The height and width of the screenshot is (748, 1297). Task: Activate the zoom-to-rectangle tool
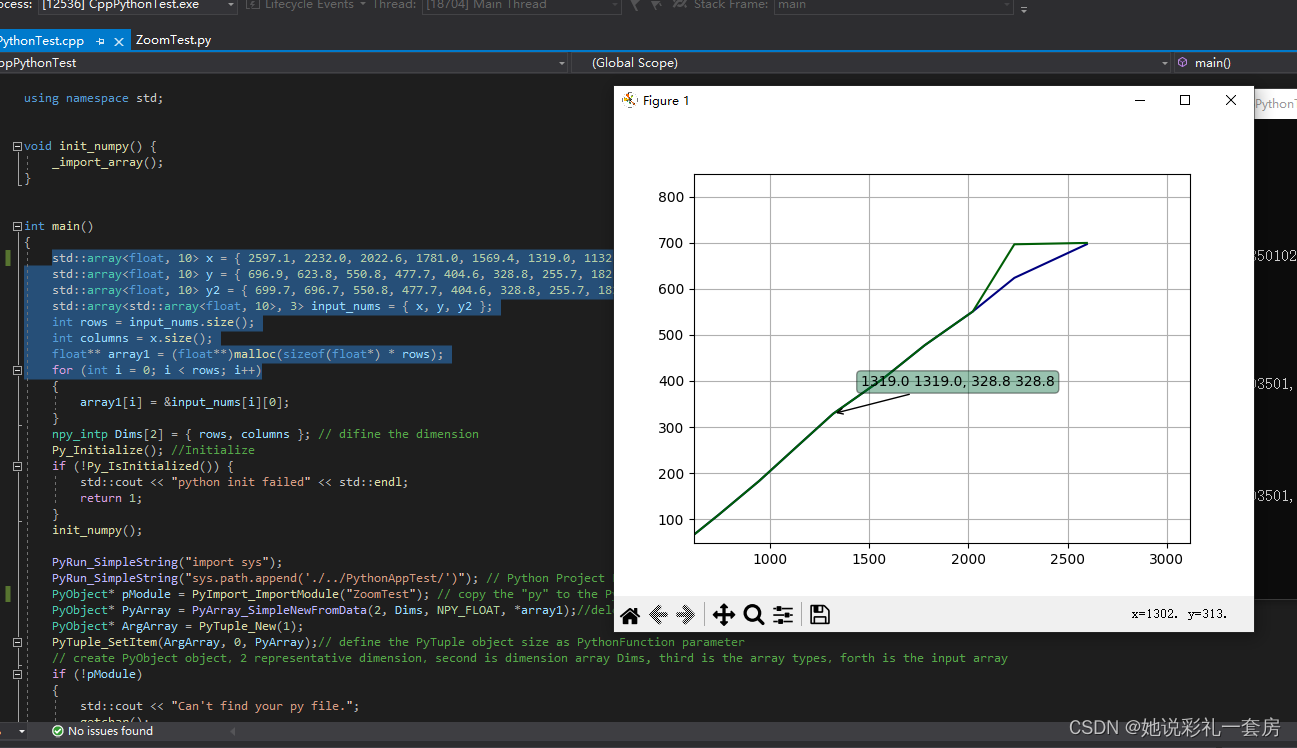pos(754,615)
